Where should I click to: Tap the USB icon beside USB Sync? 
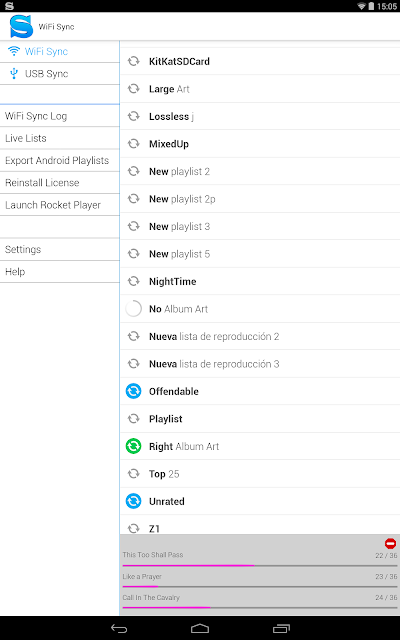tap(14, 73)
